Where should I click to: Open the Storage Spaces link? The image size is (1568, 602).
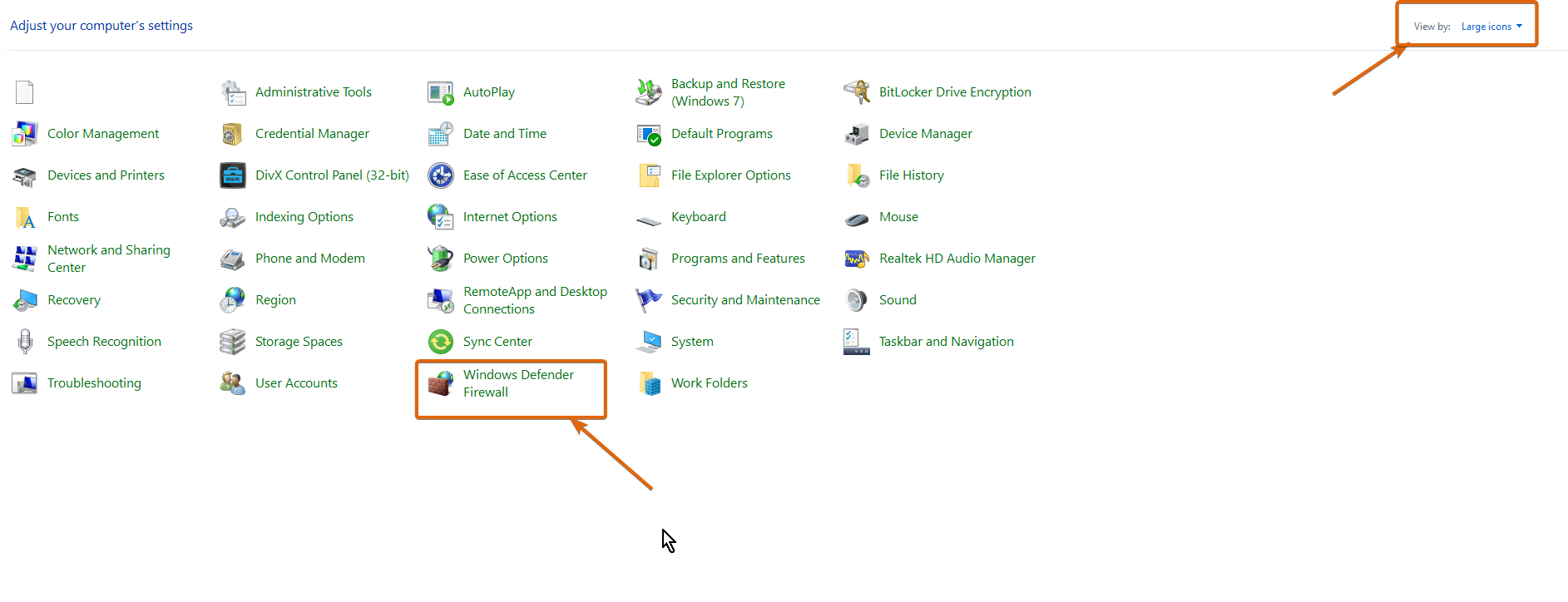click(299, 342)
